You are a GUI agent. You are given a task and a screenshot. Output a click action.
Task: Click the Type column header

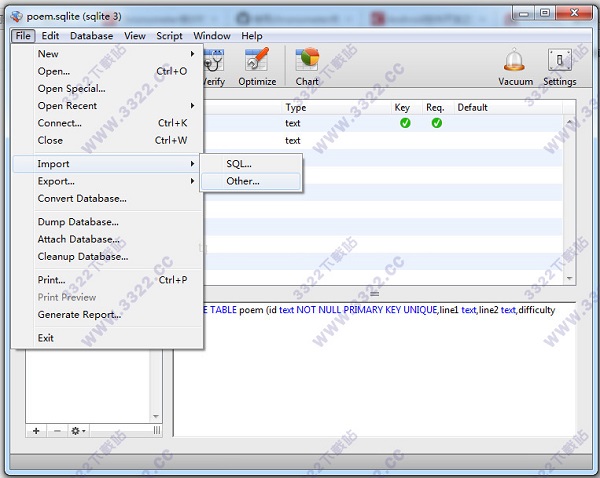tap(296, 107)
